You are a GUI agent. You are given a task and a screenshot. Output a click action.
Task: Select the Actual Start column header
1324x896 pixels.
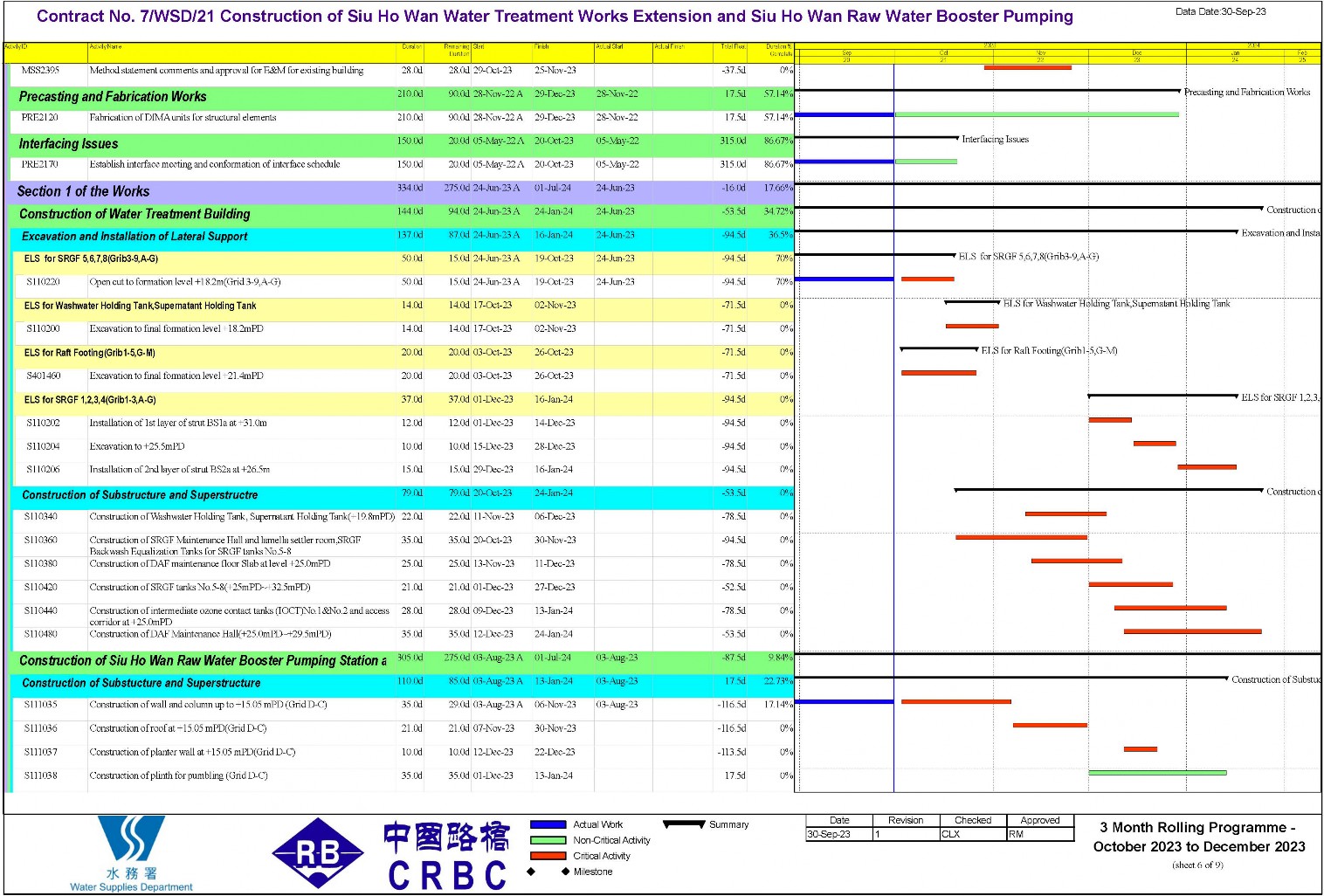click(623, 52)
